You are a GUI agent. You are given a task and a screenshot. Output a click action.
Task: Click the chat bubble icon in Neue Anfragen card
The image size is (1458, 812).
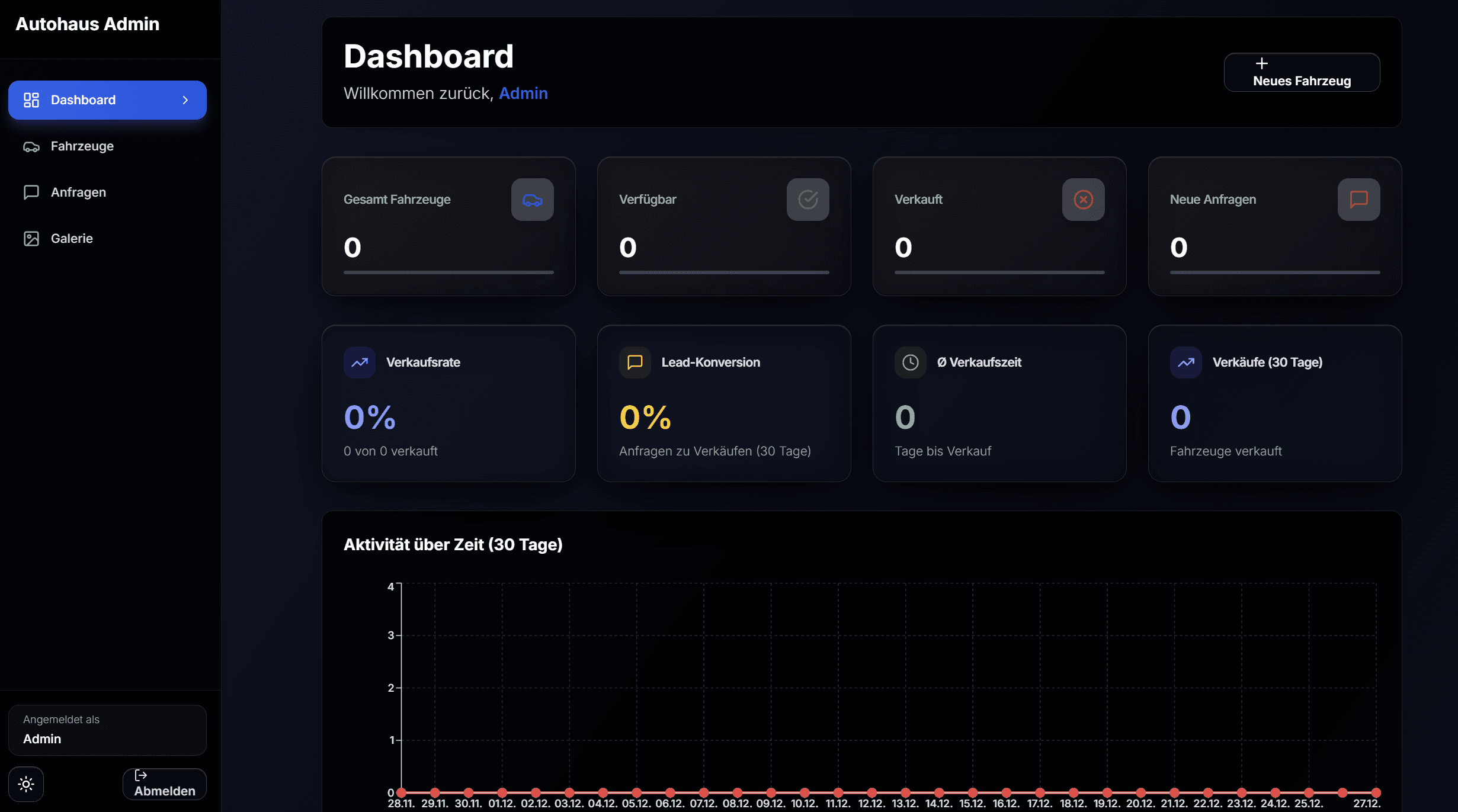tap(1358, 200)
